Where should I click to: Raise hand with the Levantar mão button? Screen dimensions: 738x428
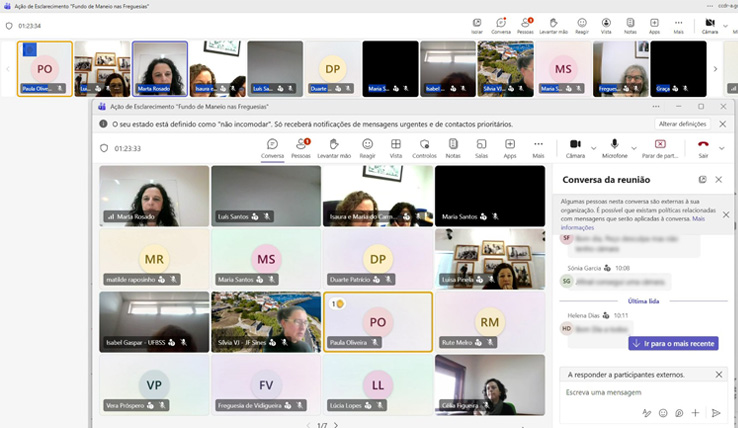coord(334,148)
